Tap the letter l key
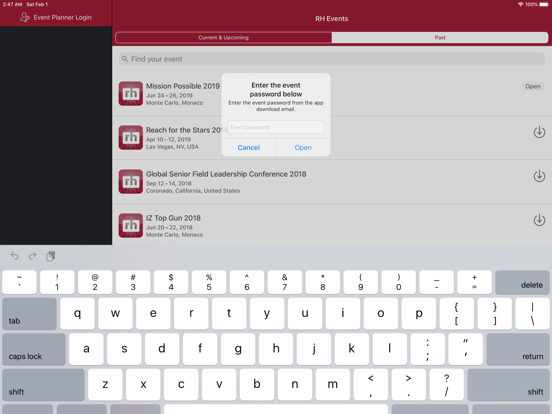The image size is (552, 414). [390, 349]
